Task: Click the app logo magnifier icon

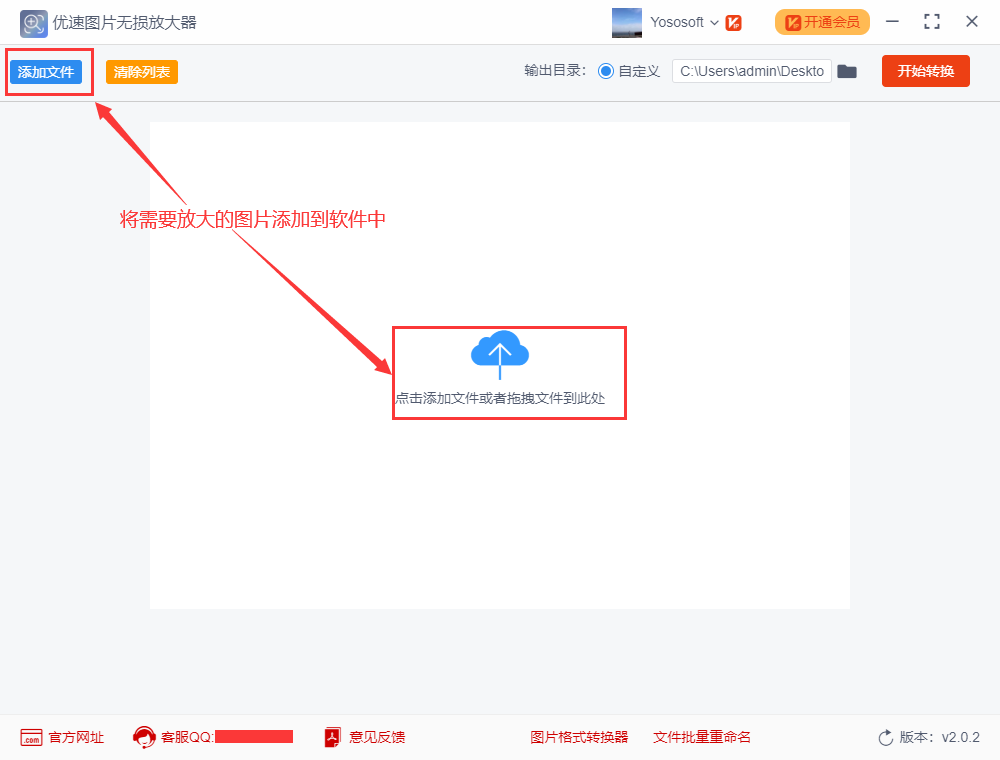Action: pyautogui.click(x=34, y=23)
